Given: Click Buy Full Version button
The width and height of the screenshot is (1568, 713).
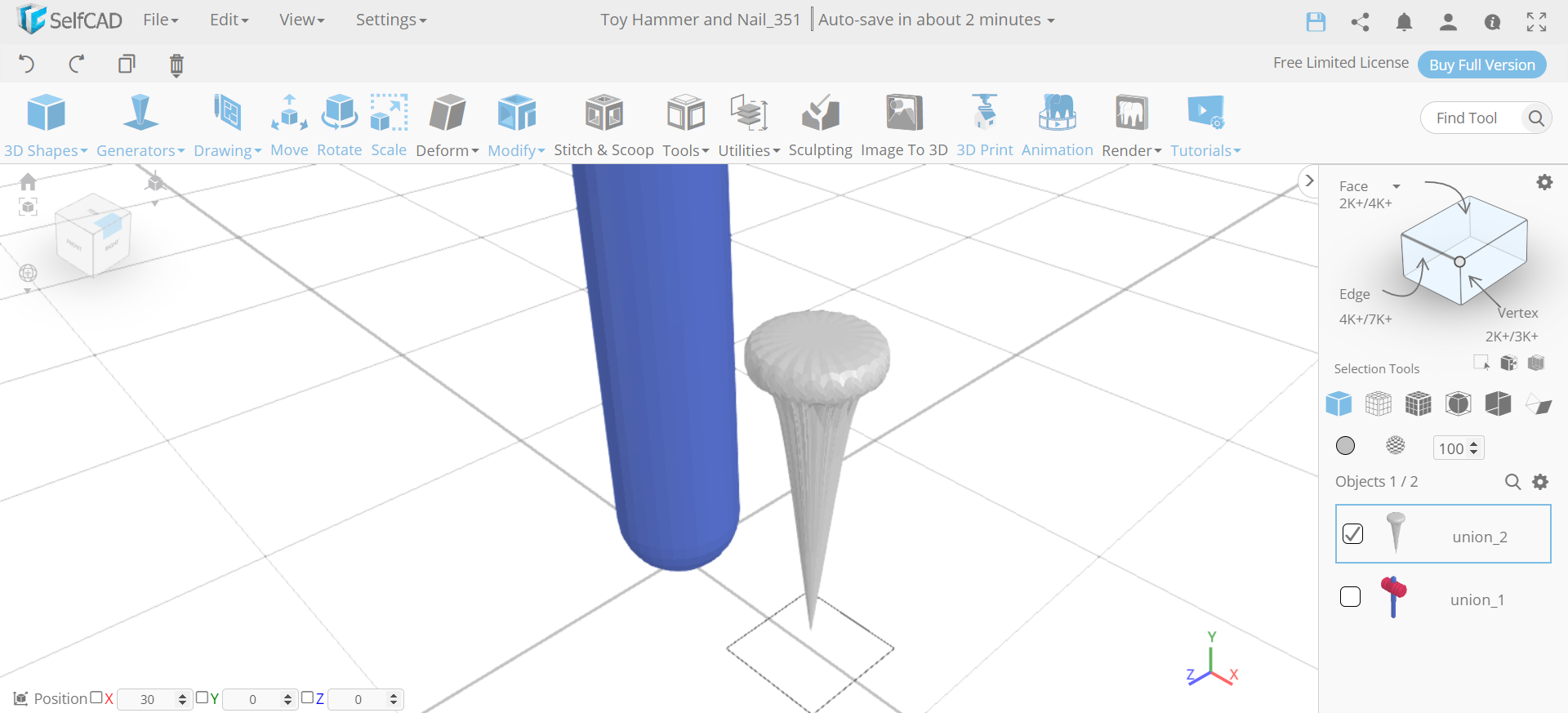Looking at the screenshot, I should 1481,65.
